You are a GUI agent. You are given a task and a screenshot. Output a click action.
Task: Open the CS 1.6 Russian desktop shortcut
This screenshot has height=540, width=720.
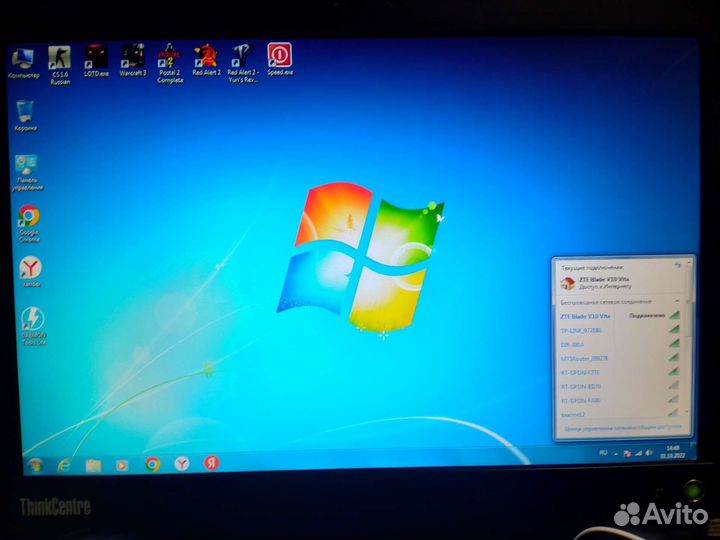point(59,58)
